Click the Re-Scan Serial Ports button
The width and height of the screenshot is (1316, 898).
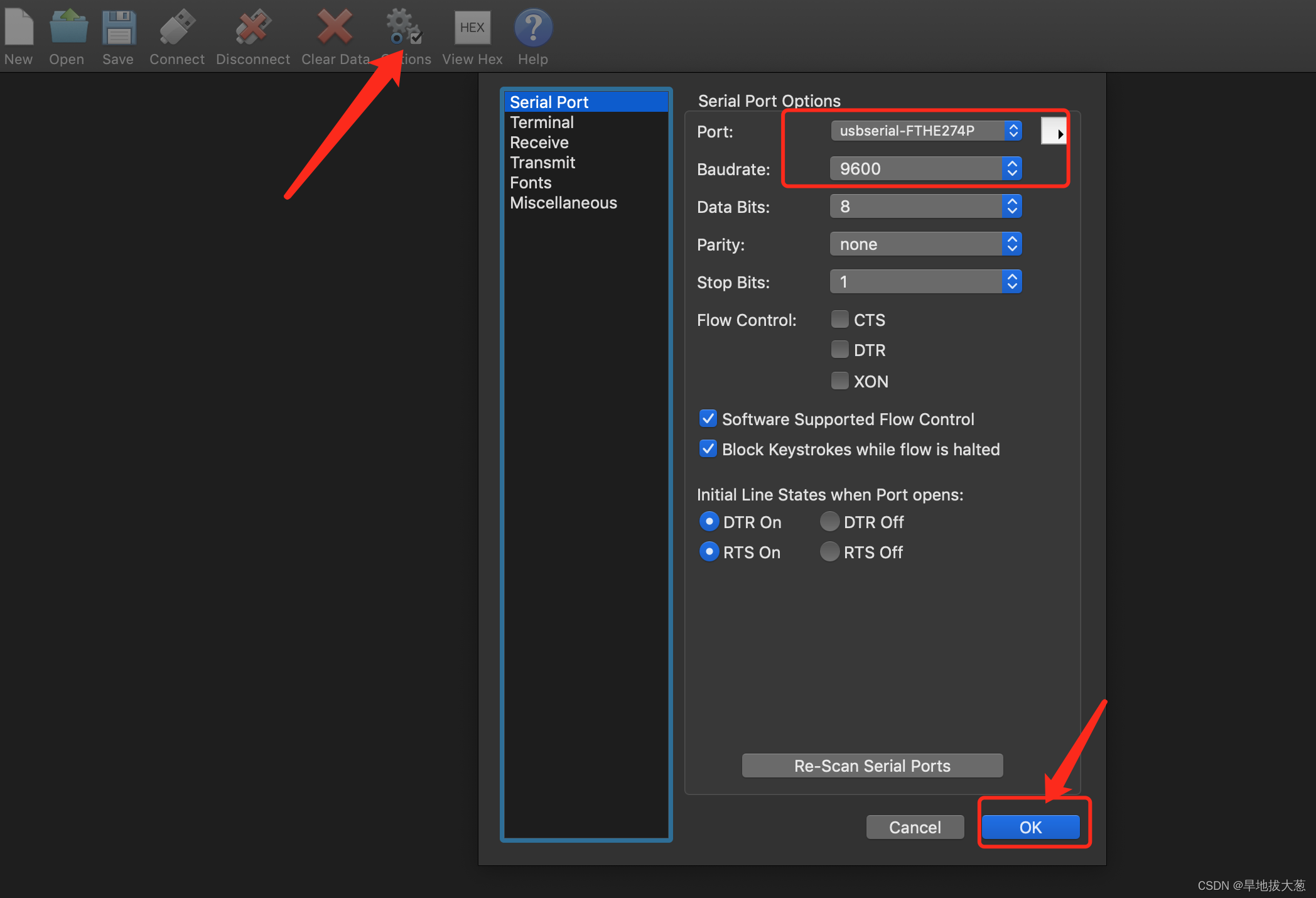[872, 765]
